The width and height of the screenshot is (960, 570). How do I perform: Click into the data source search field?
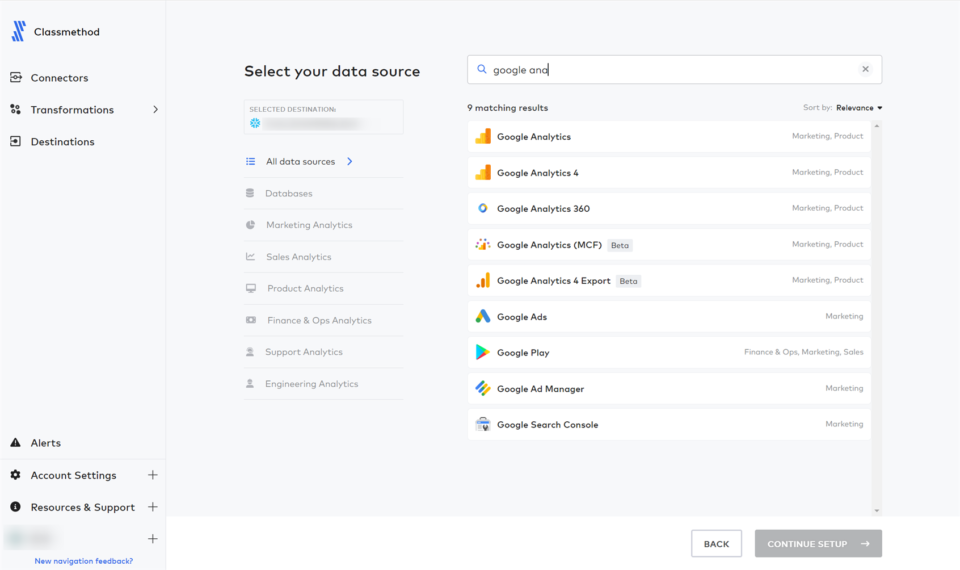[x=670, y=70]
